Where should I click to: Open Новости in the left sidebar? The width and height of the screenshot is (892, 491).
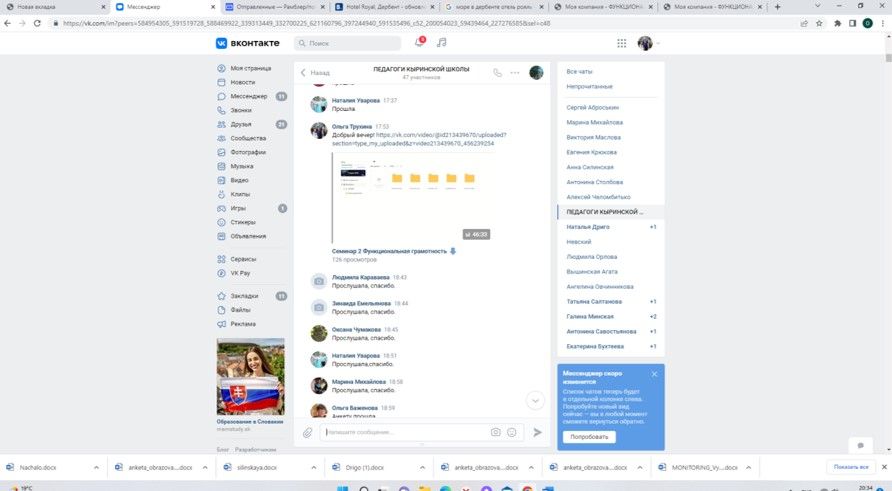242,82
